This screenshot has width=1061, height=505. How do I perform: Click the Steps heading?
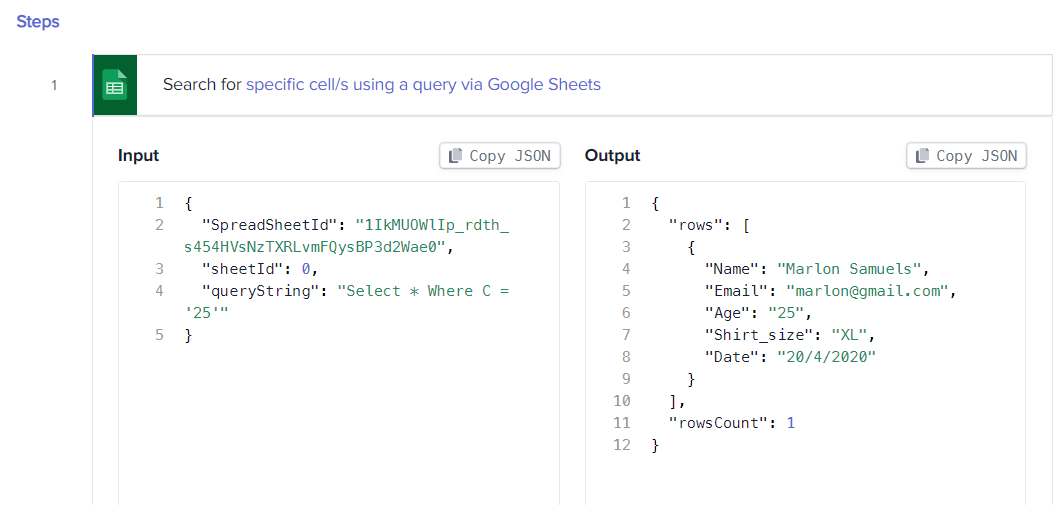tap(38, 22)
